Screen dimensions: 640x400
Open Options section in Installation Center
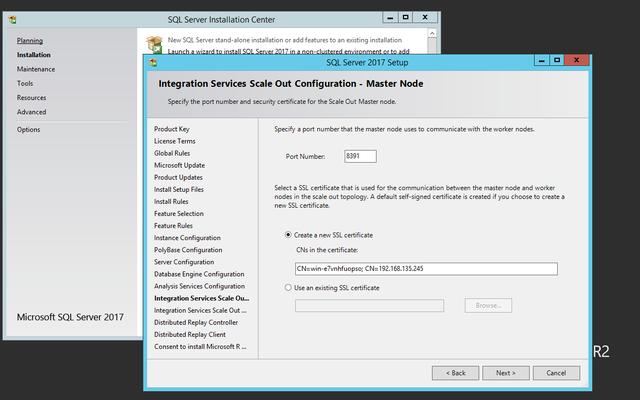tap(29, 129)
